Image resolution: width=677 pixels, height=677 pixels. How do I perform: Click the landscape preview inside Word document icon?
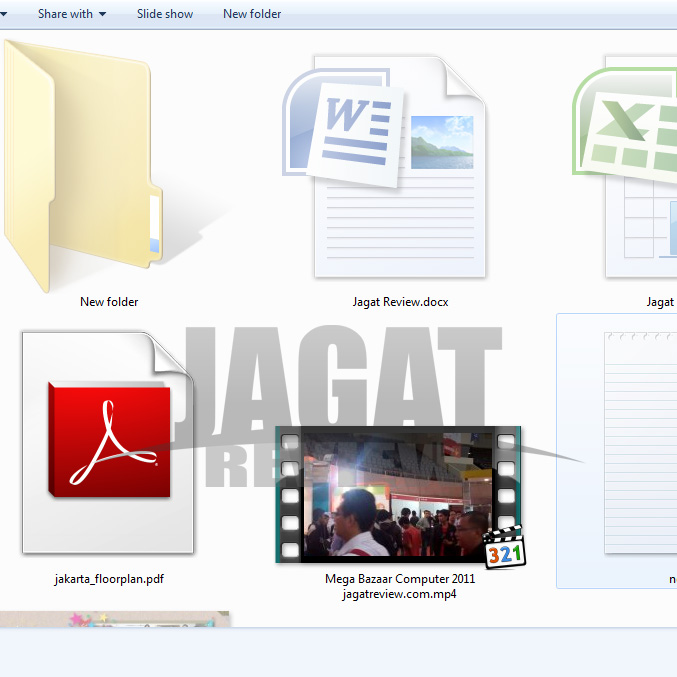[x=441, y=141]
